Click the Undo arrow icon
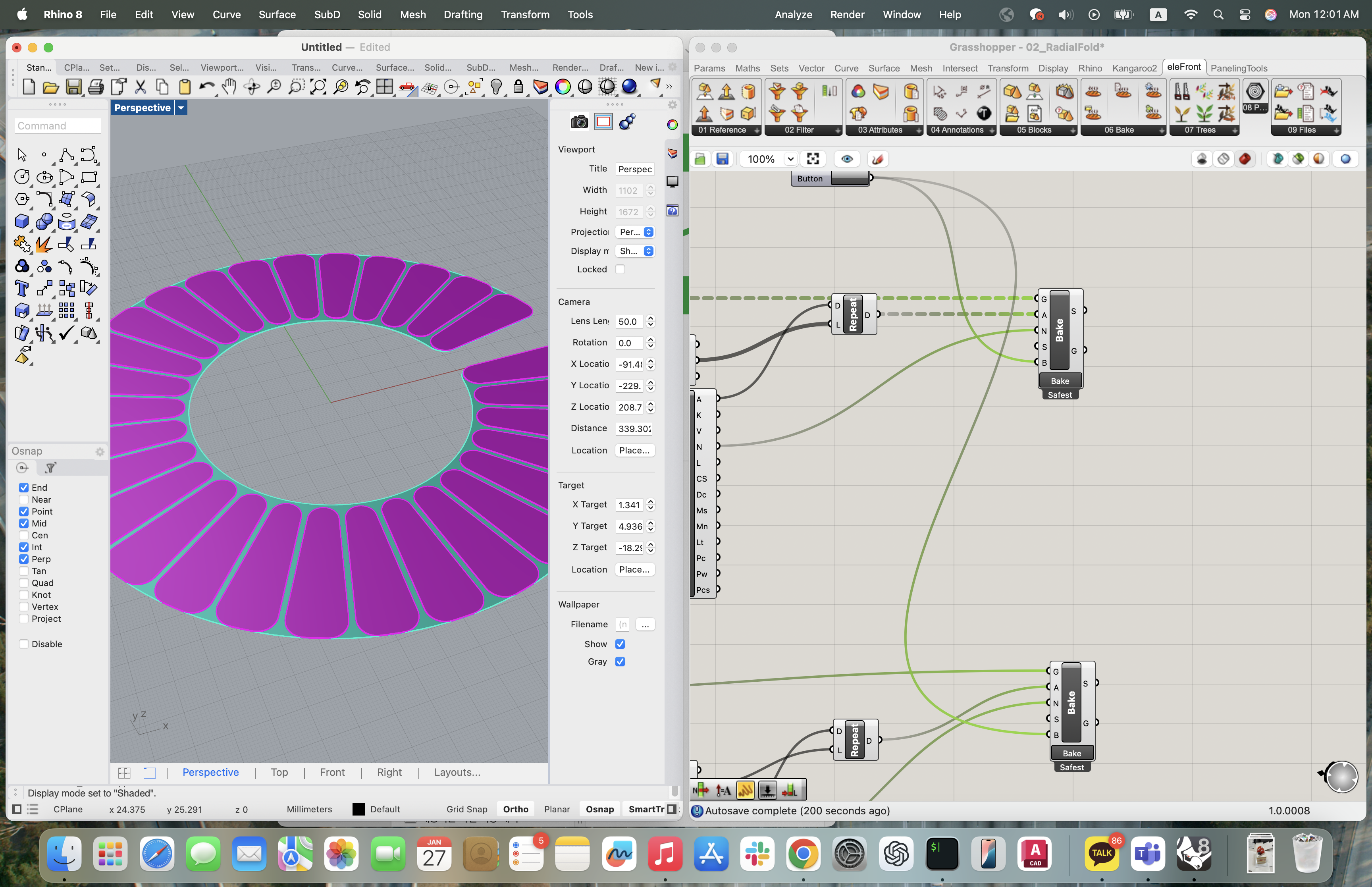The height and width of the screenshot is (887, 1372). [206, 87]
